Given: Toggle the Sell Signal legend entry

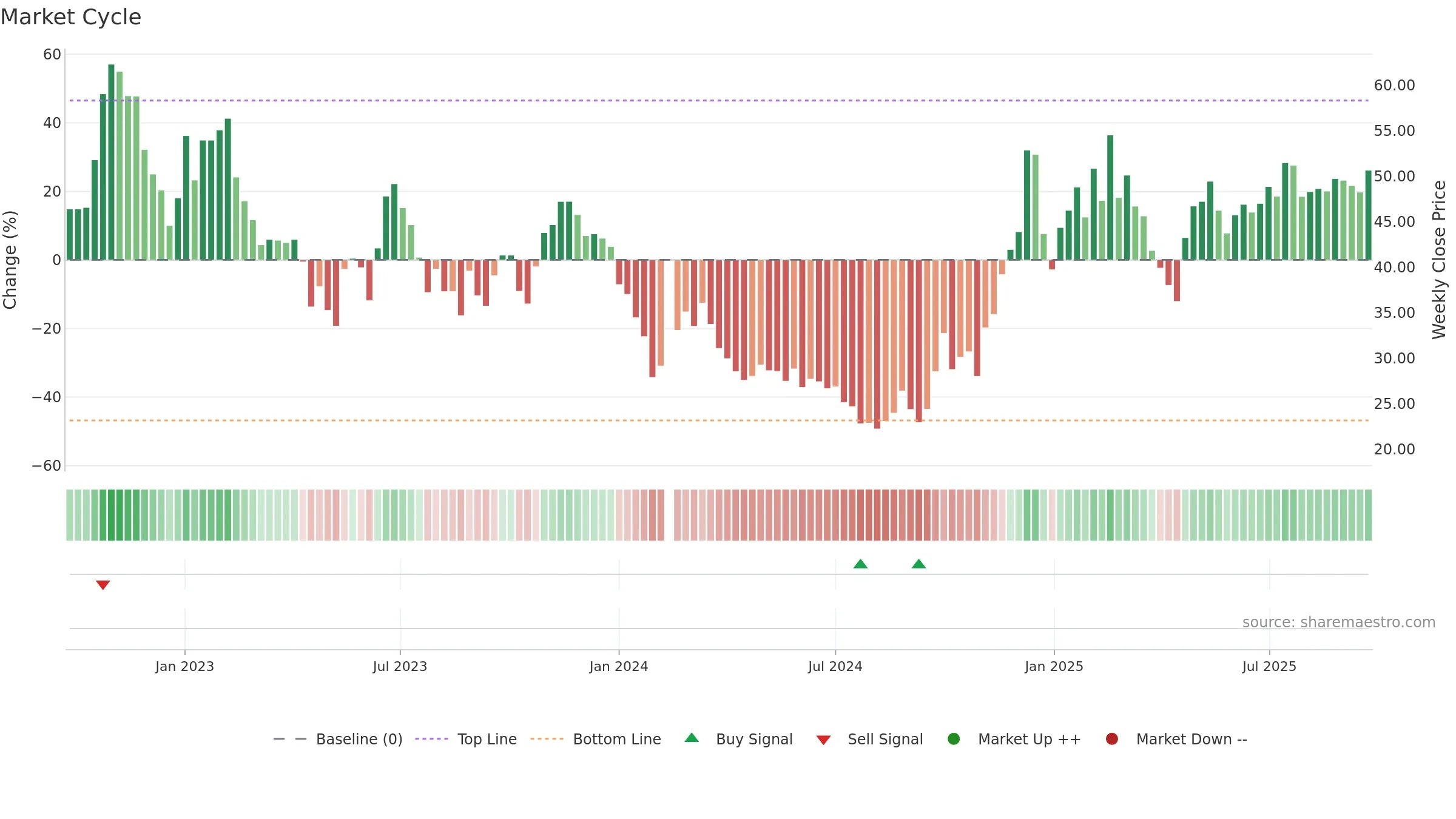Looking at the screenshot, I should tap(869, 739).
